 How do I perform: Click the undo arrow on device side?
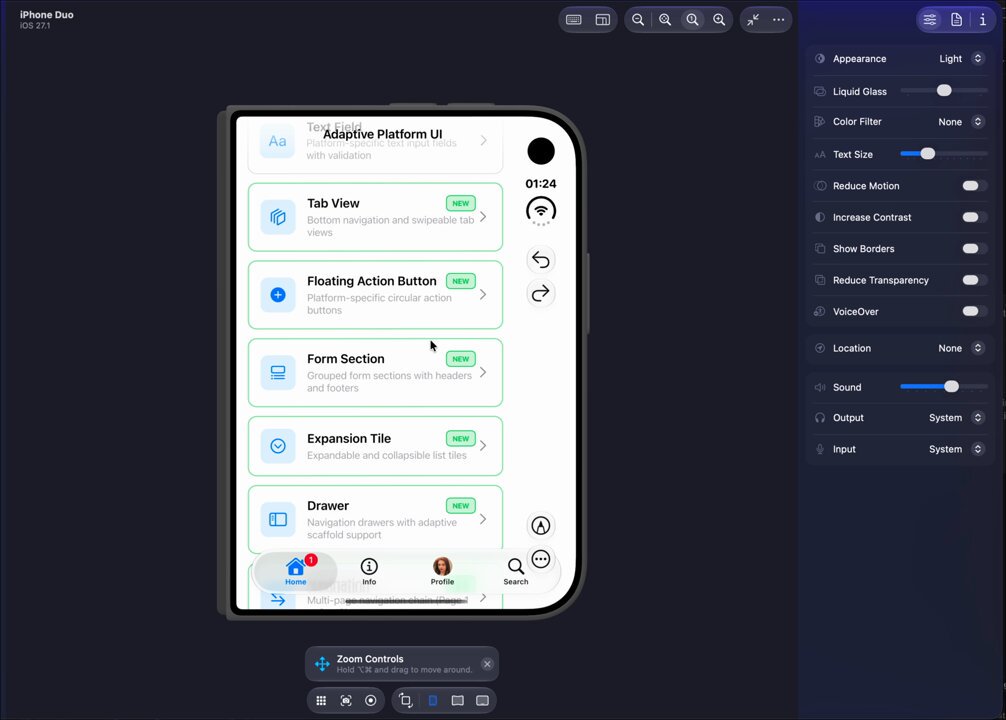pyautogui.click(x=541, y=260)
